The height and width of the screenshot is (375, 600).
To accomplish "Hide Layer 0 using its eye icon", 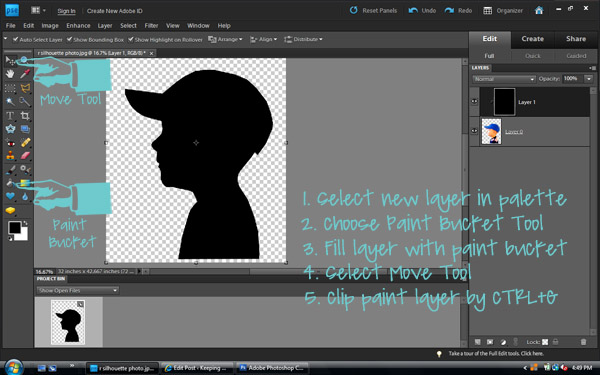I will 474,131.
